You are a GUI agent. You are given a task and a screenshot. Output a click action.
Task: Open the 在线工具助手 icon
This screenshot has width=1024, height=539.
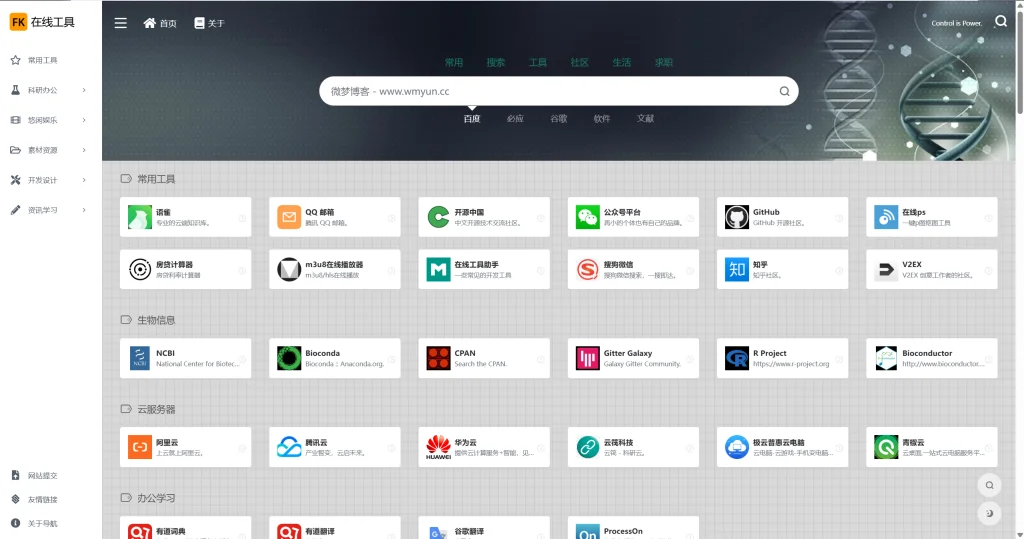[x=438, y=269]
